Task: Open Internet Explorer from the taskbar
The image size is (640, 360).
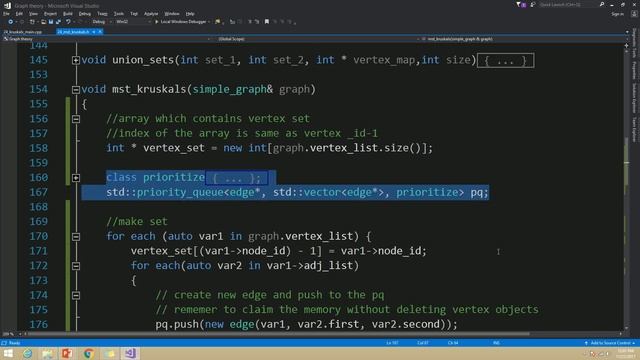Action: click(28, 353)
